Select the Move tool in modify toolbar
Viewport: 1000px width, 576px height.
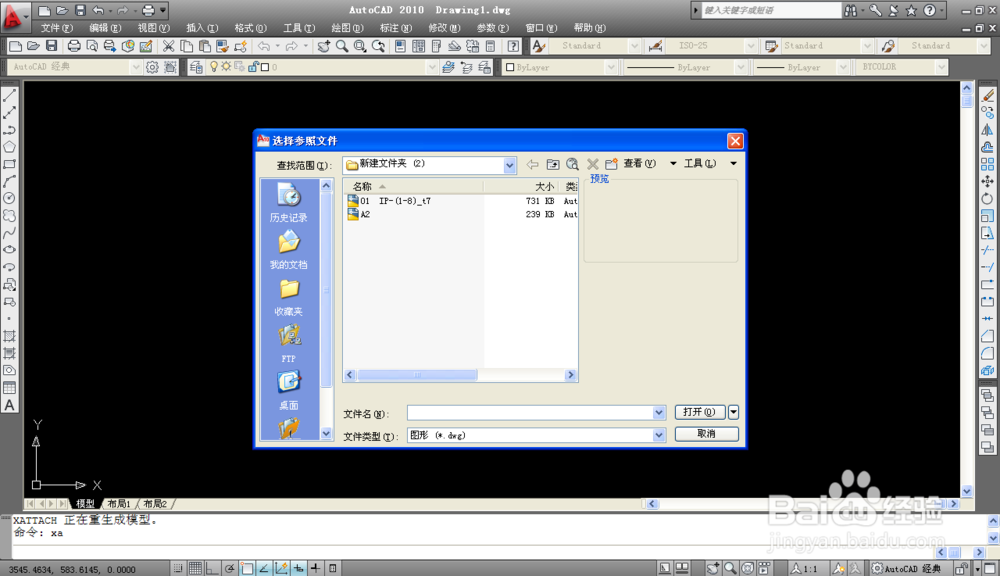tap(987, 181)
